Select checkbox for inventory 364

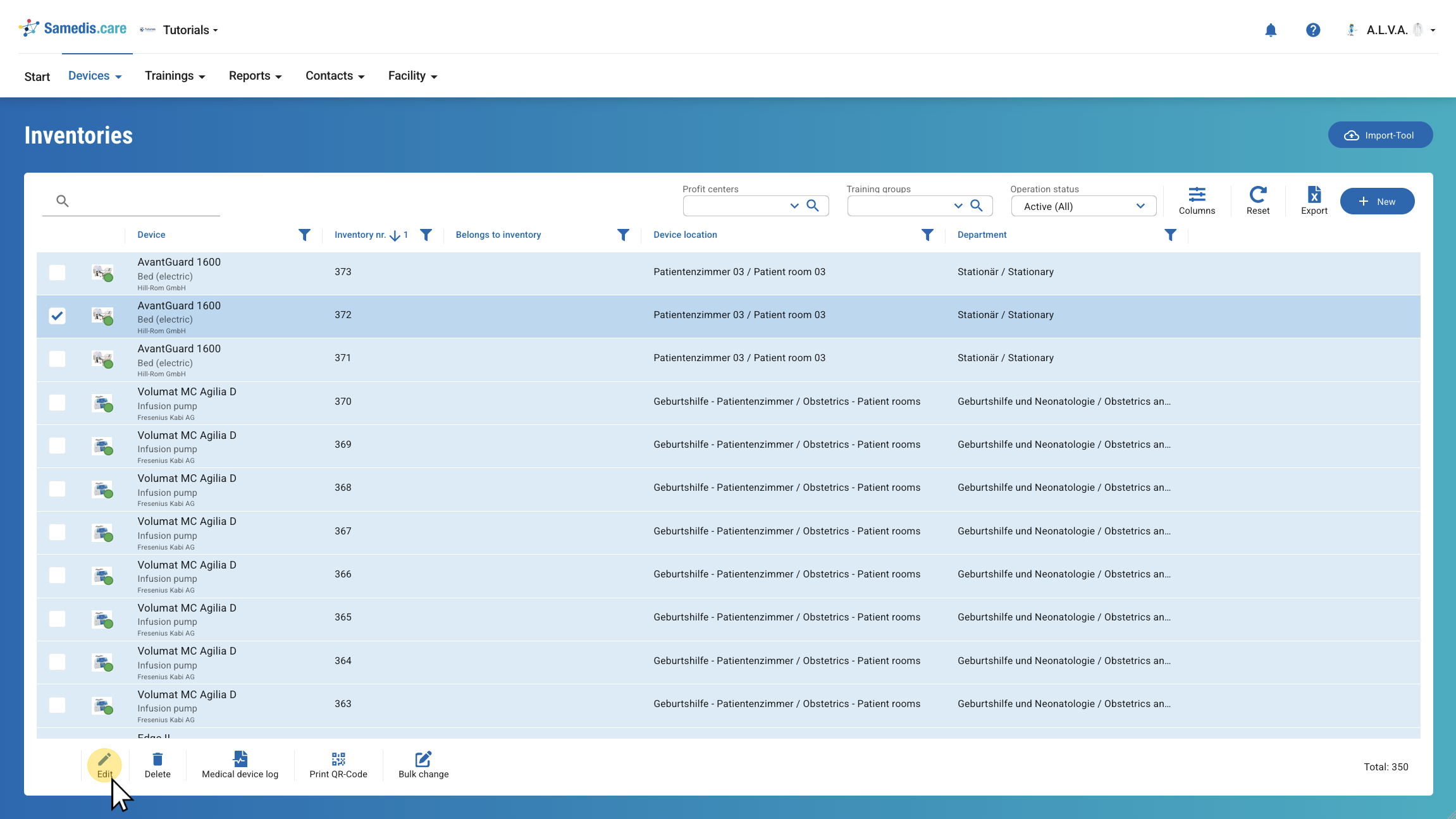tap(57, 662)
